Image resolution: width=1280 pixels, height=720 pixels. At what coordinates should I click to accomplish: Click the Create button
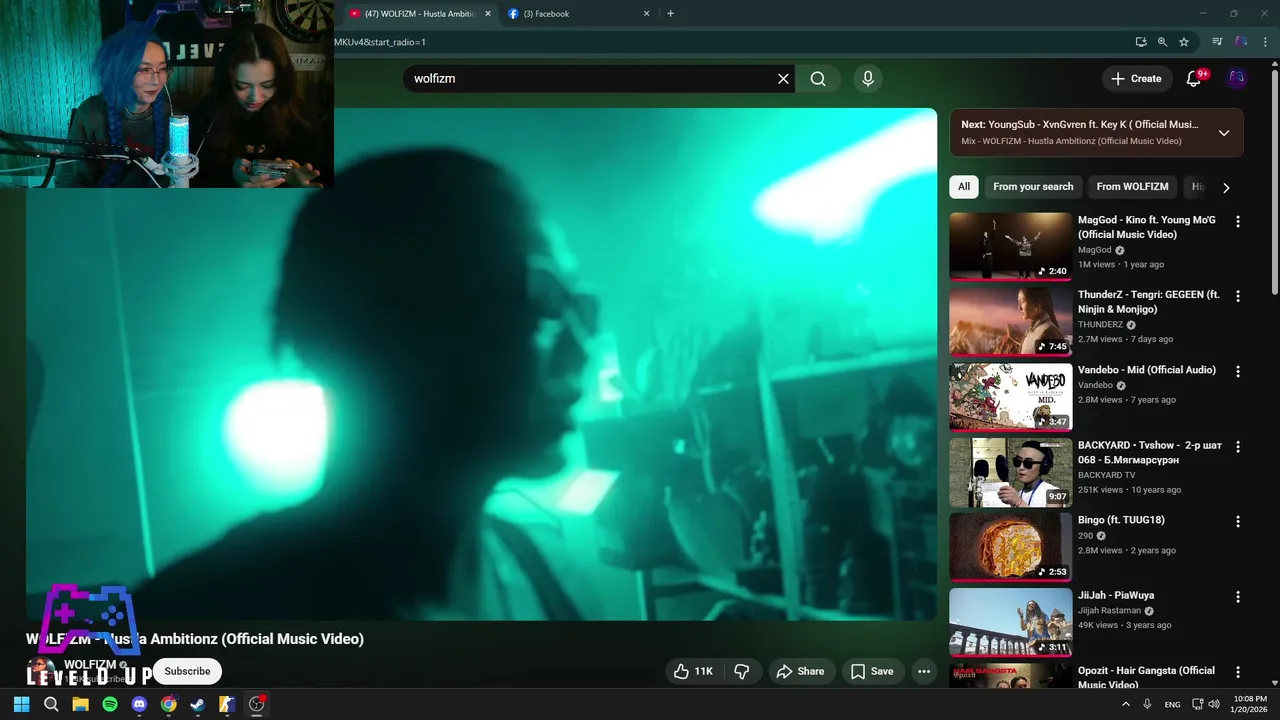pos(1136,78)
